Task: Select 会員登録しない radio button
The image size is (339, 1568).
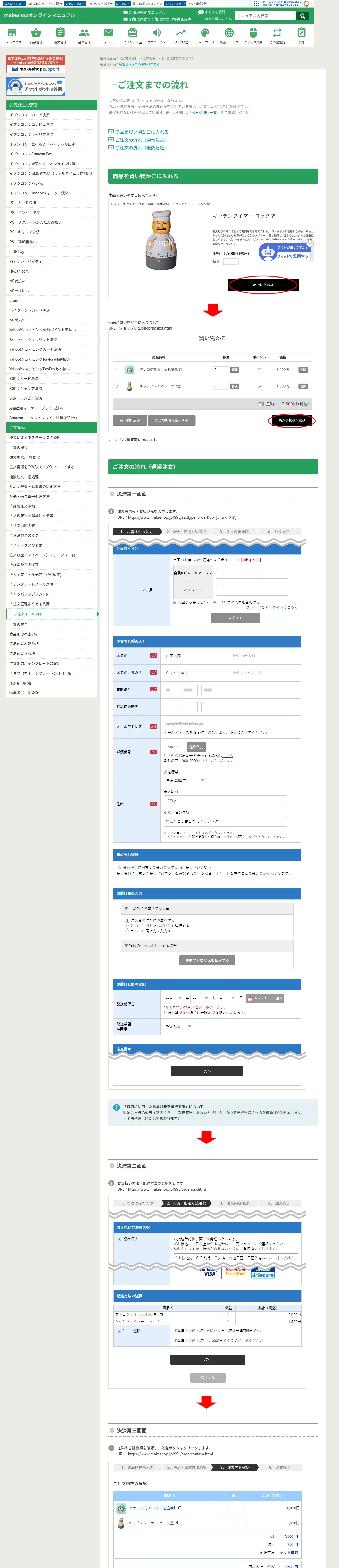Action: (181, 868)
